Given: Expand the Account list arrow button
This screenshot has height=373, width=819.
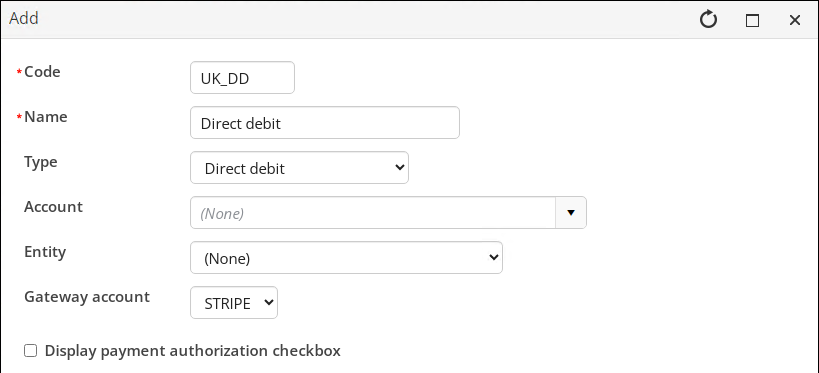Looking at the screenshot, I should [x=571, y=213].
